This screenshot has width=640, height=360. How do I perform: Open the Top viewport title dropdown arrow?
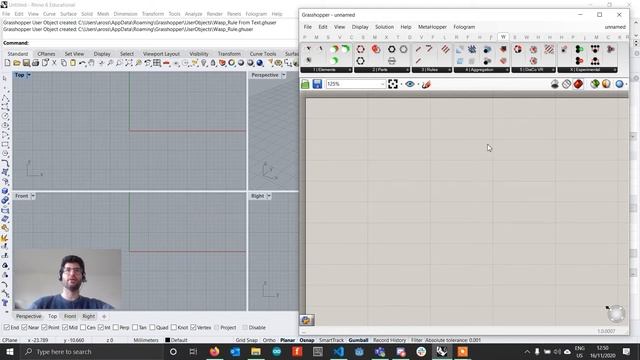[29, 75]
